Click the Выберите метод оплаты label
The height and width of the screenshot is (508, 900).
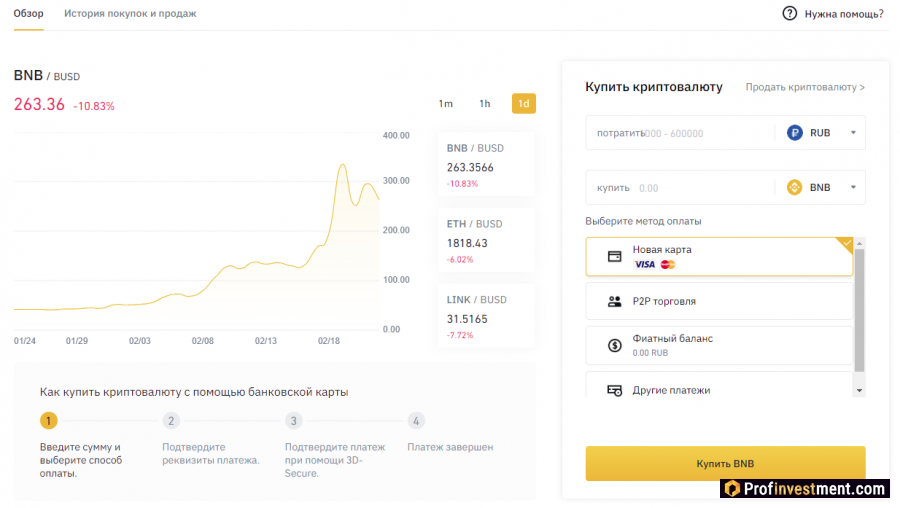pos(643,222)
